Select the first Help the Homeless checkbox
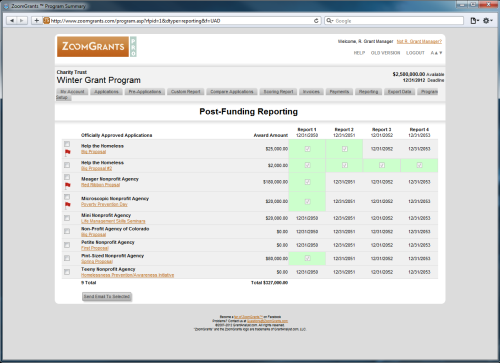The width and height of the screenshot is (500, 363). (x=67, y=144)
